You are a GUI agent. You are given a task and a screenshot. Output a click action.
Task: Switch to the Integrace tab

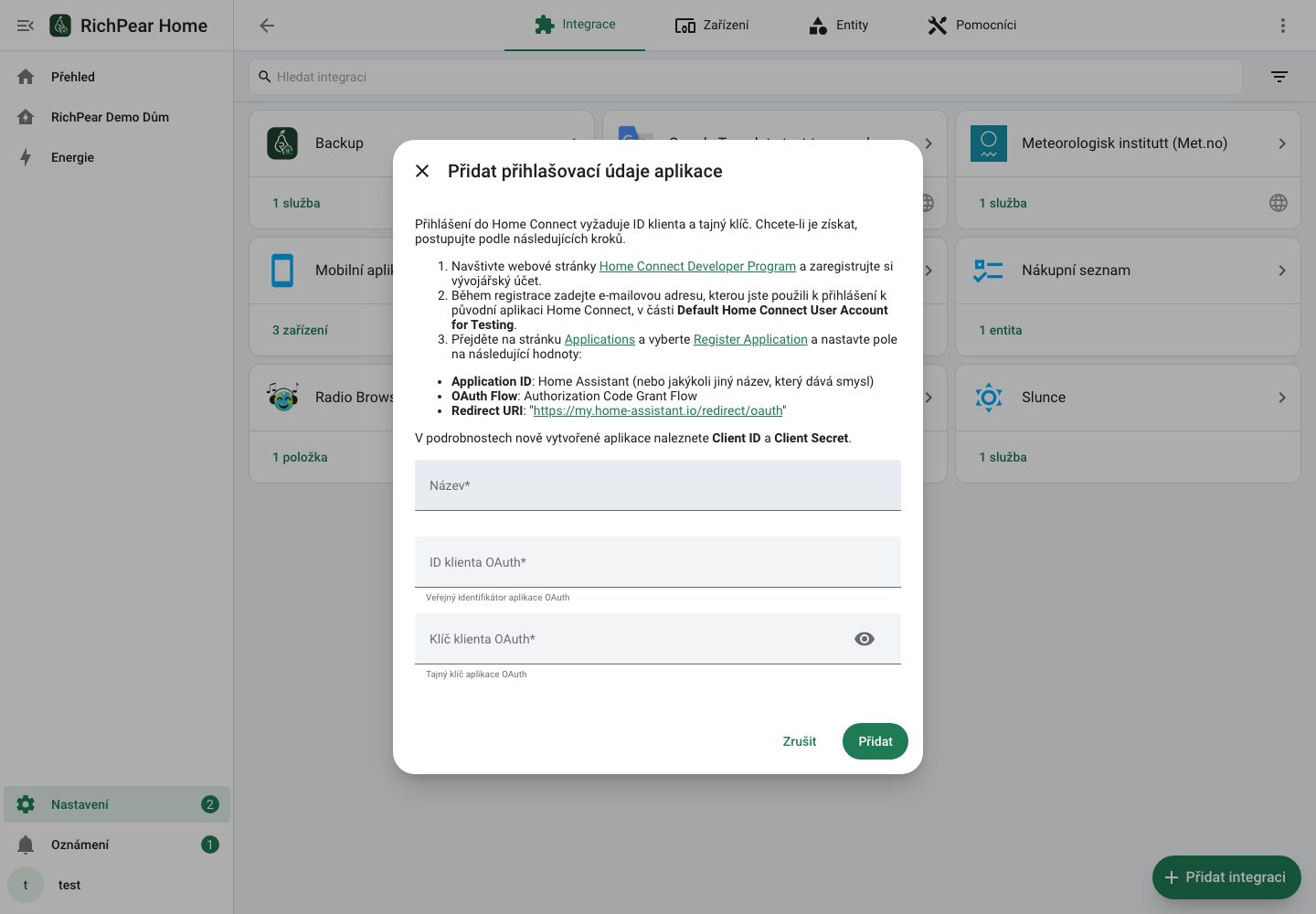pos(575,25)
